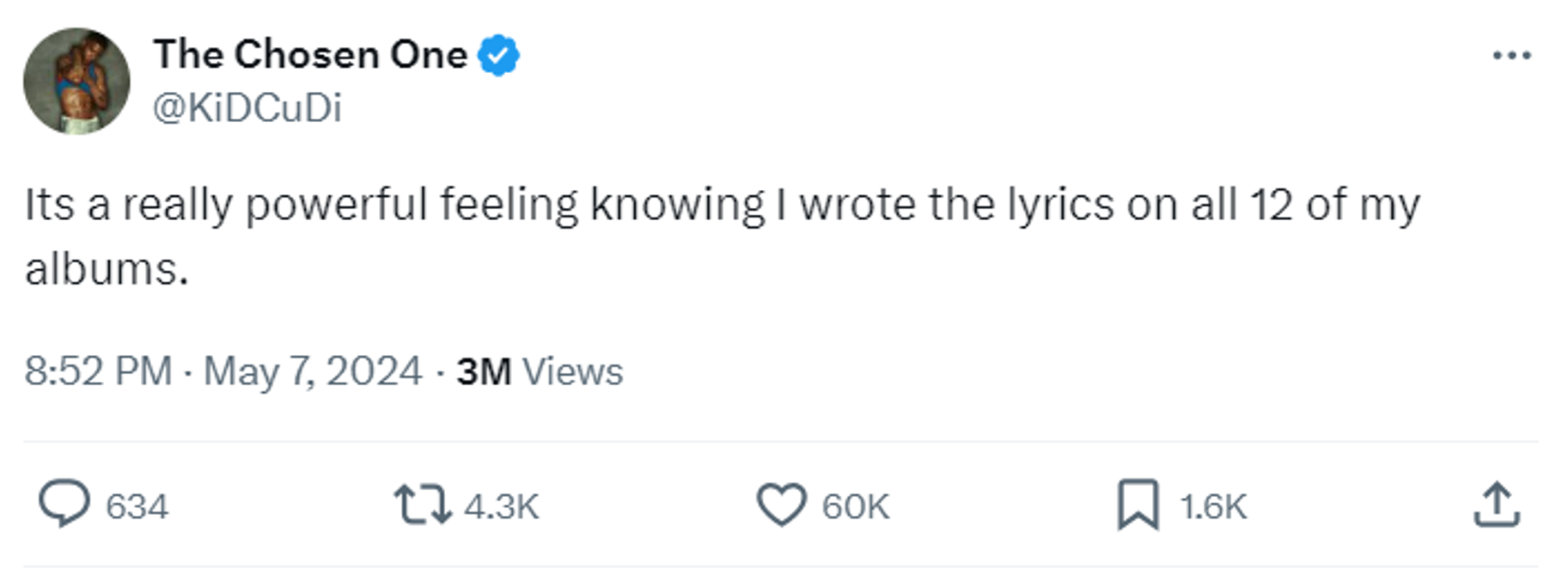This screenshot has height=576, width=1568.
Task: Like the tweet with the heart icon
Action: click(781, 505)
